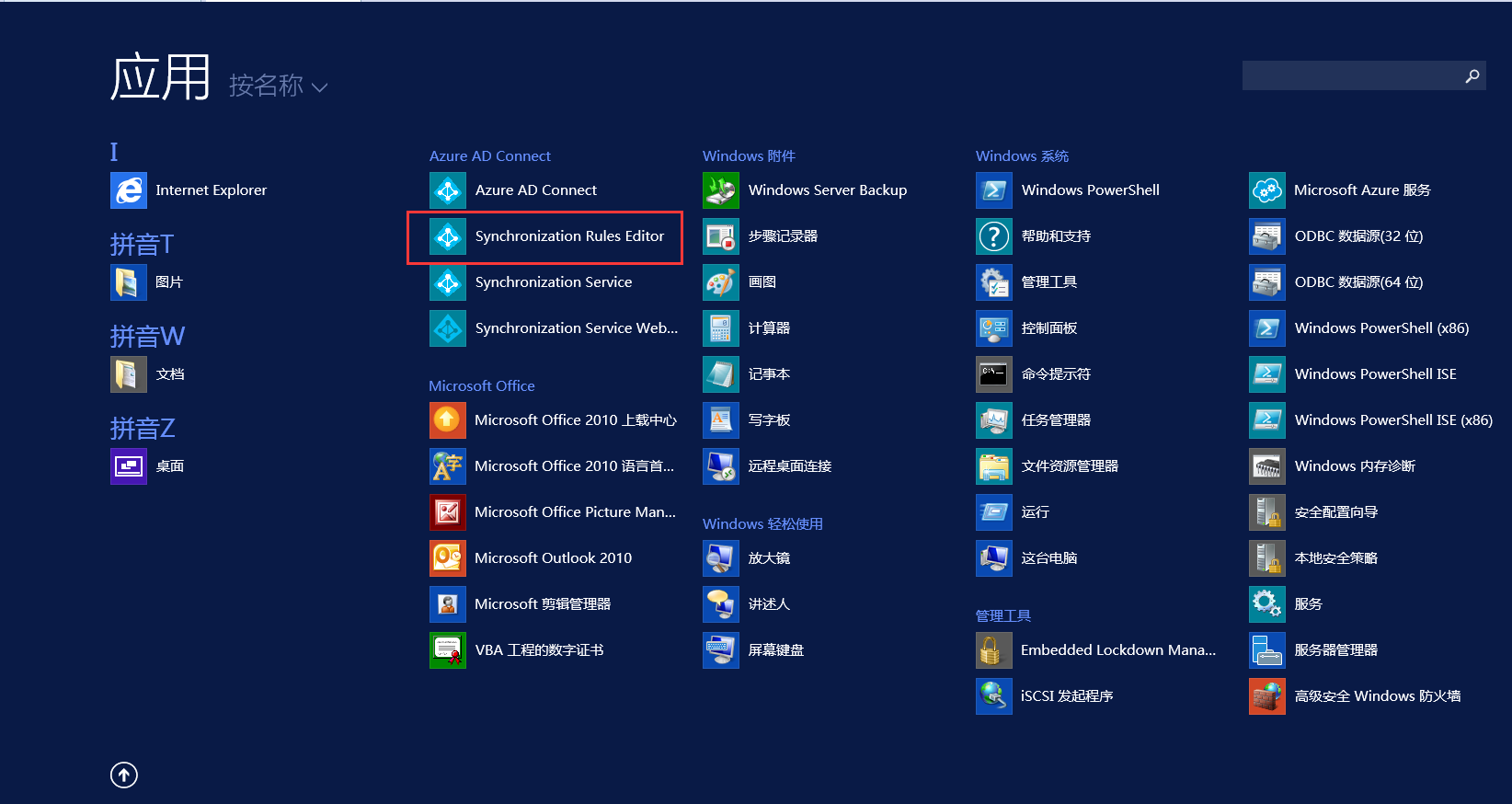Viewport: 1512px width, 804px height.
Task: Open 桌面 desktop tile icon
Action: click(129, 466)
